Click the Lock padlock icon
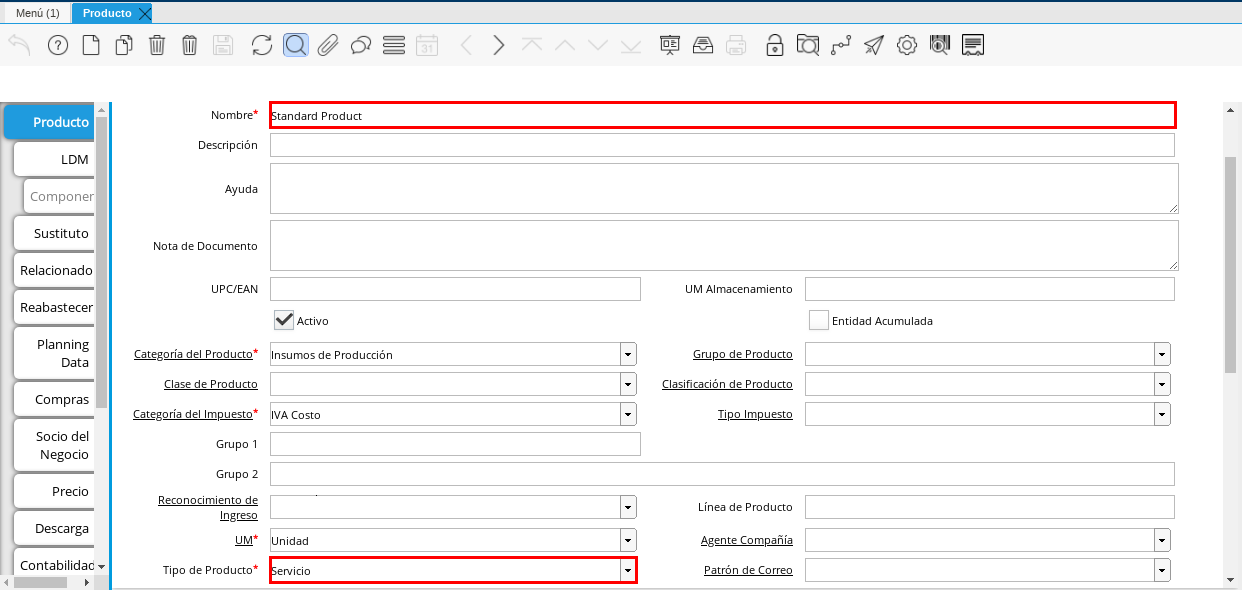Viewport: 1242px width, 590px height. (x=775, y=45)
